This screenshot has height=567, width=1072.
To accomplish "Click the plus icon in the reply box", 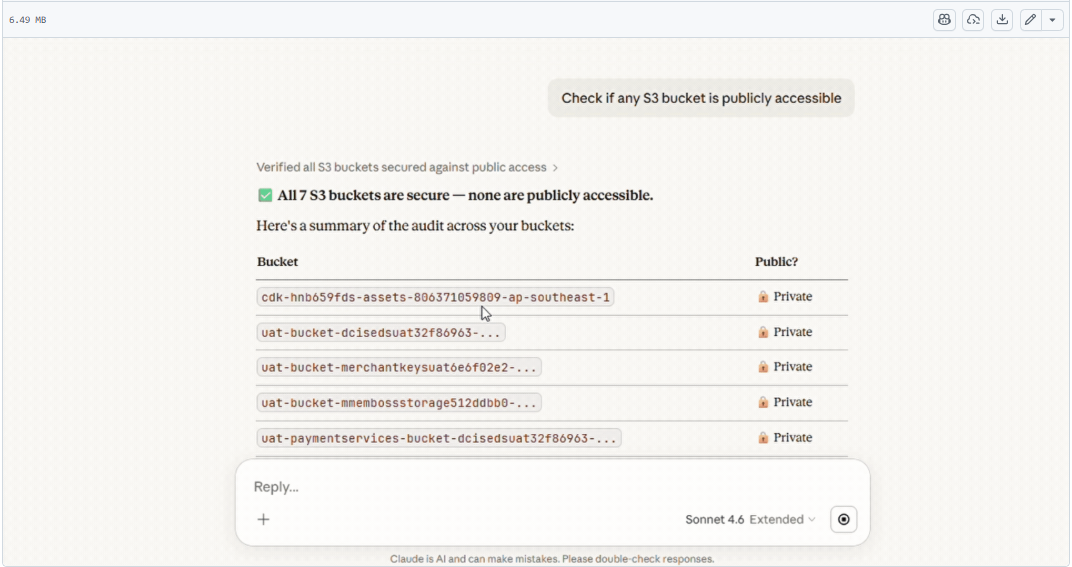I will [264, 519].
